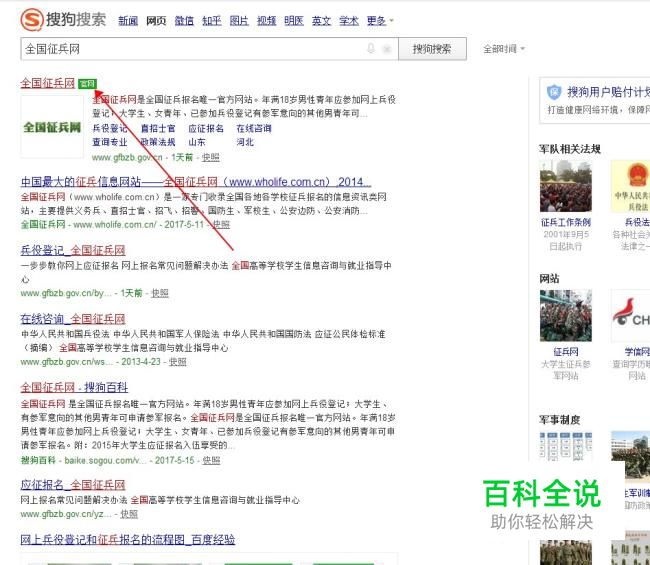Image resolution: width=650 pixels, height=565 pixels.
Task: Open the 视频 tab
Action: click(x=267, y=20)
